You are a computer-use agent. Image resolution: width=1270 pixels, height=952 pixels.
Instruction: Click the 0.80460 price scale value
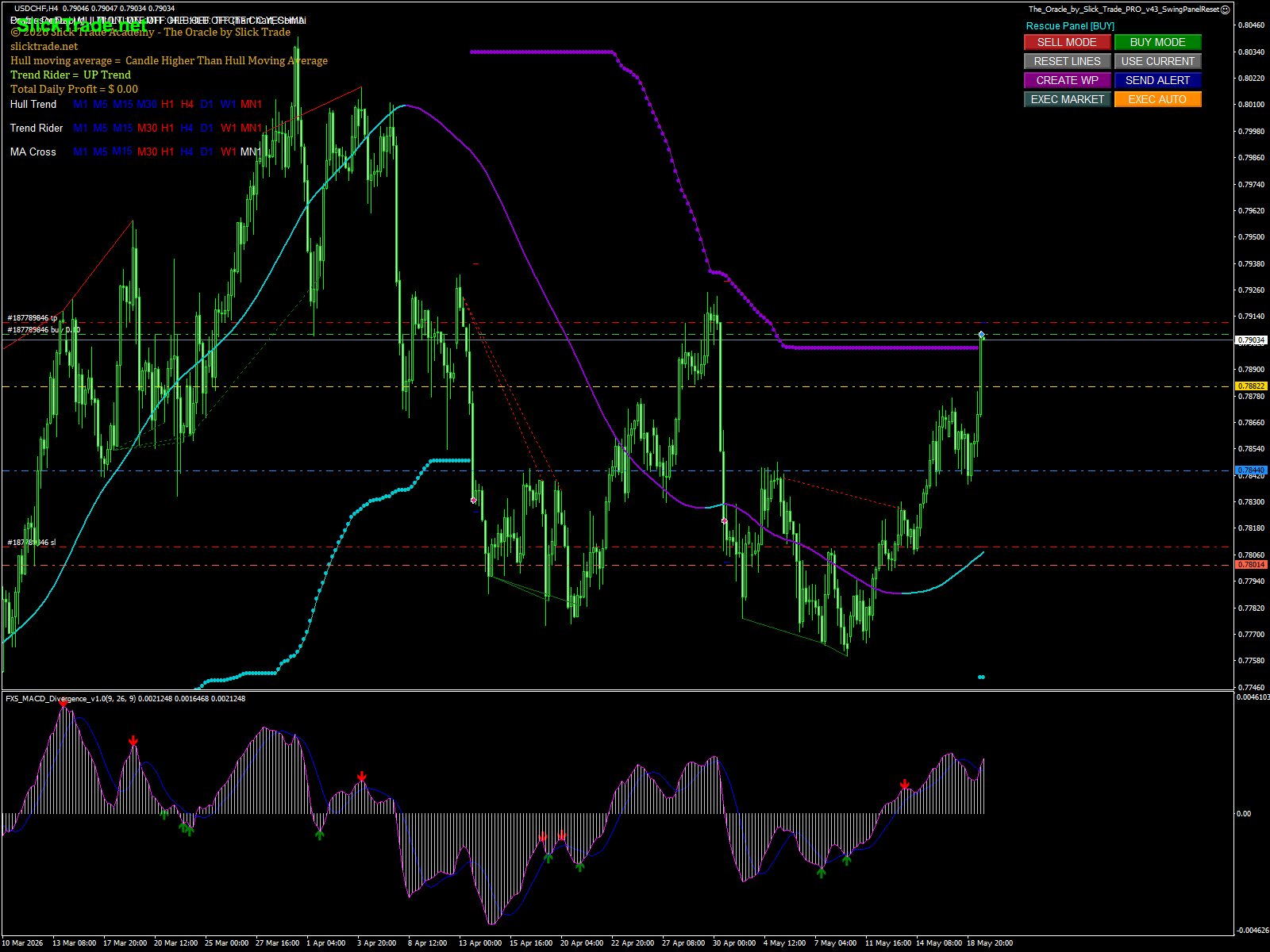(1252, 25)
